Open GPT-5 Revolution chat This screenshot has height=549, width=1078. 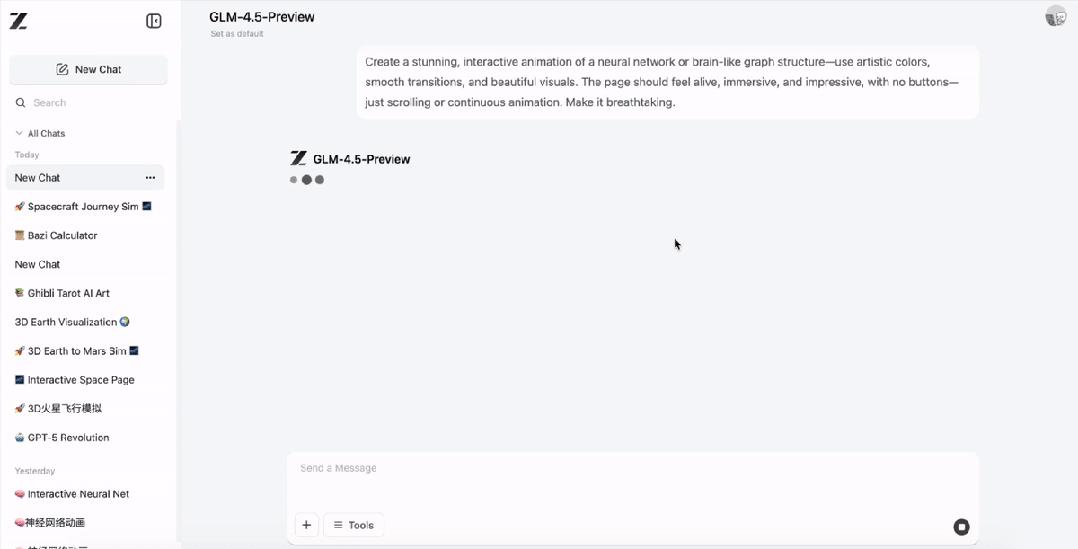(68, 438)
